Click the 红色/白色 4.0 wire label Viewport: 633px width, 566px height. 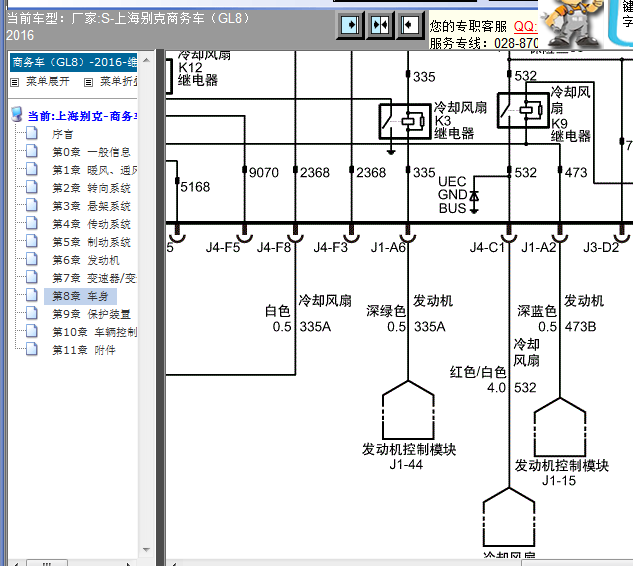pyautogui.click(x=478, y=379)
